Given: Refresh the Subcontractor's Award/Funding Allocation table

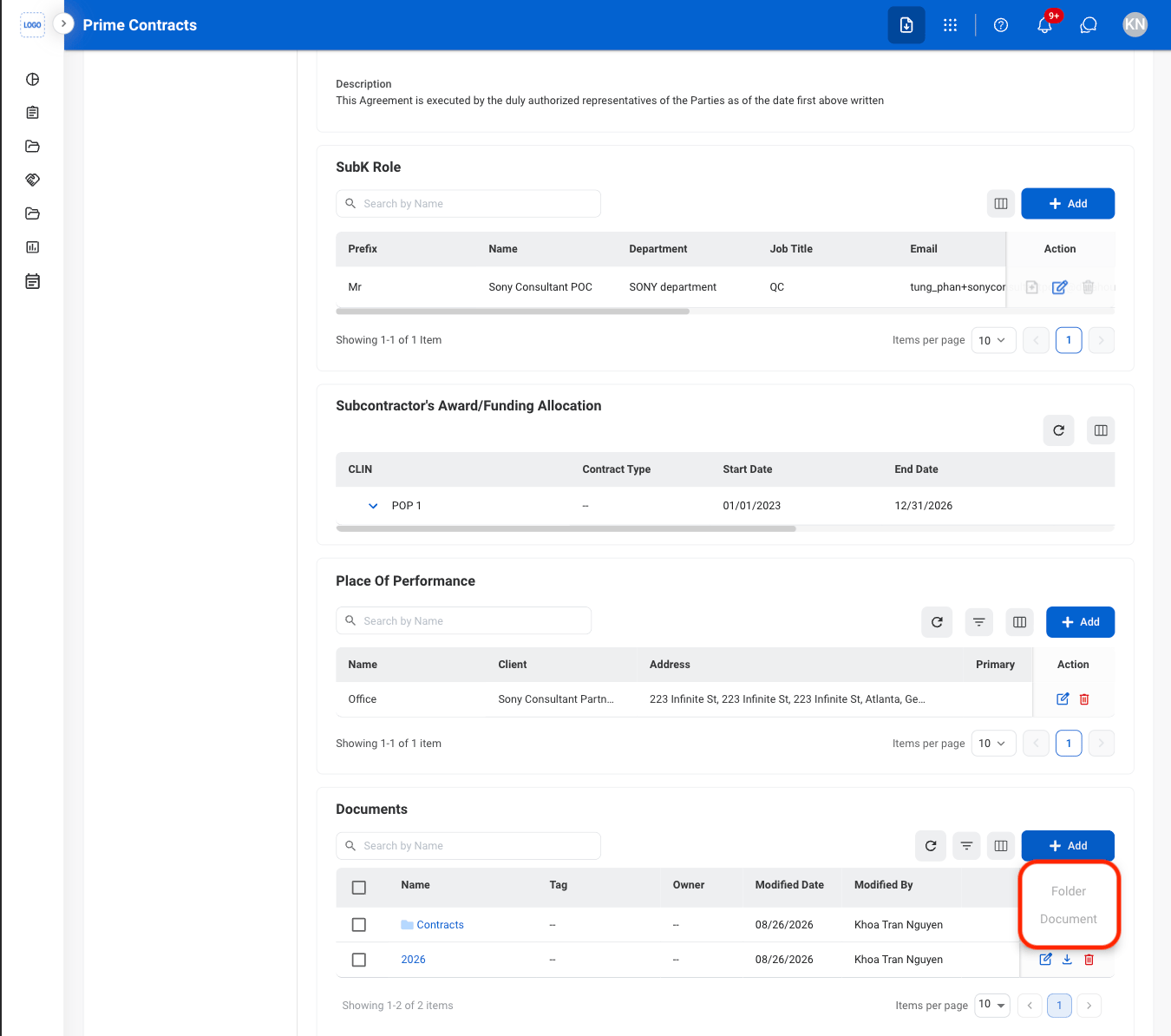Looking at the screenshot, I should [x=1058, y=430].
